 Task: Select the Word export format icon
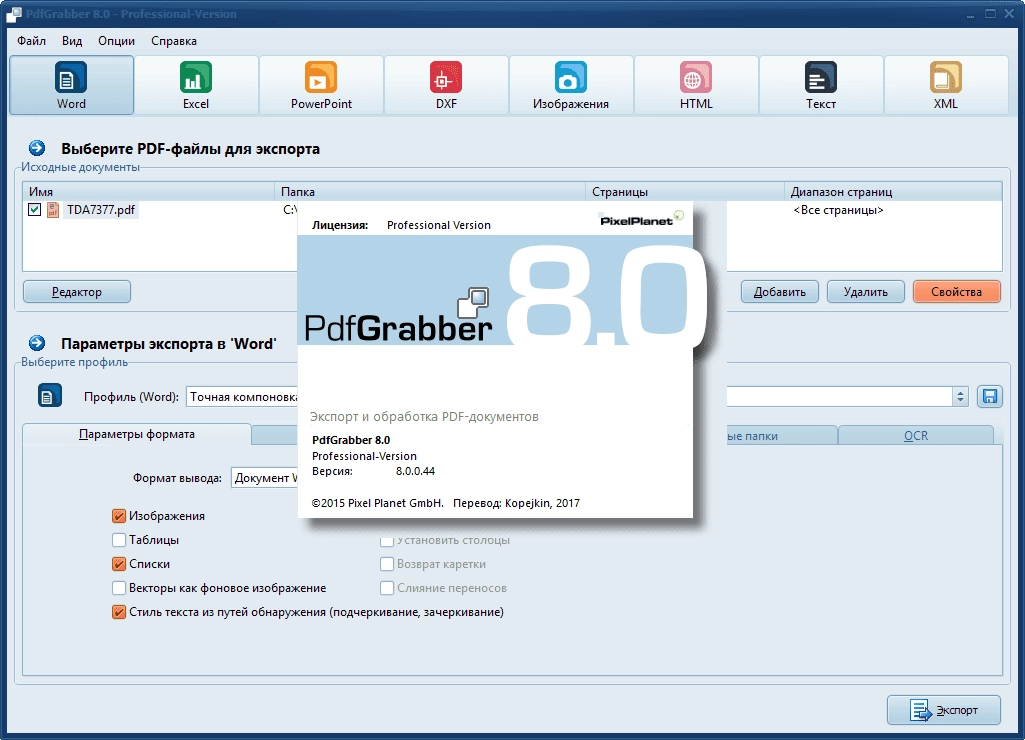[71, 85]
